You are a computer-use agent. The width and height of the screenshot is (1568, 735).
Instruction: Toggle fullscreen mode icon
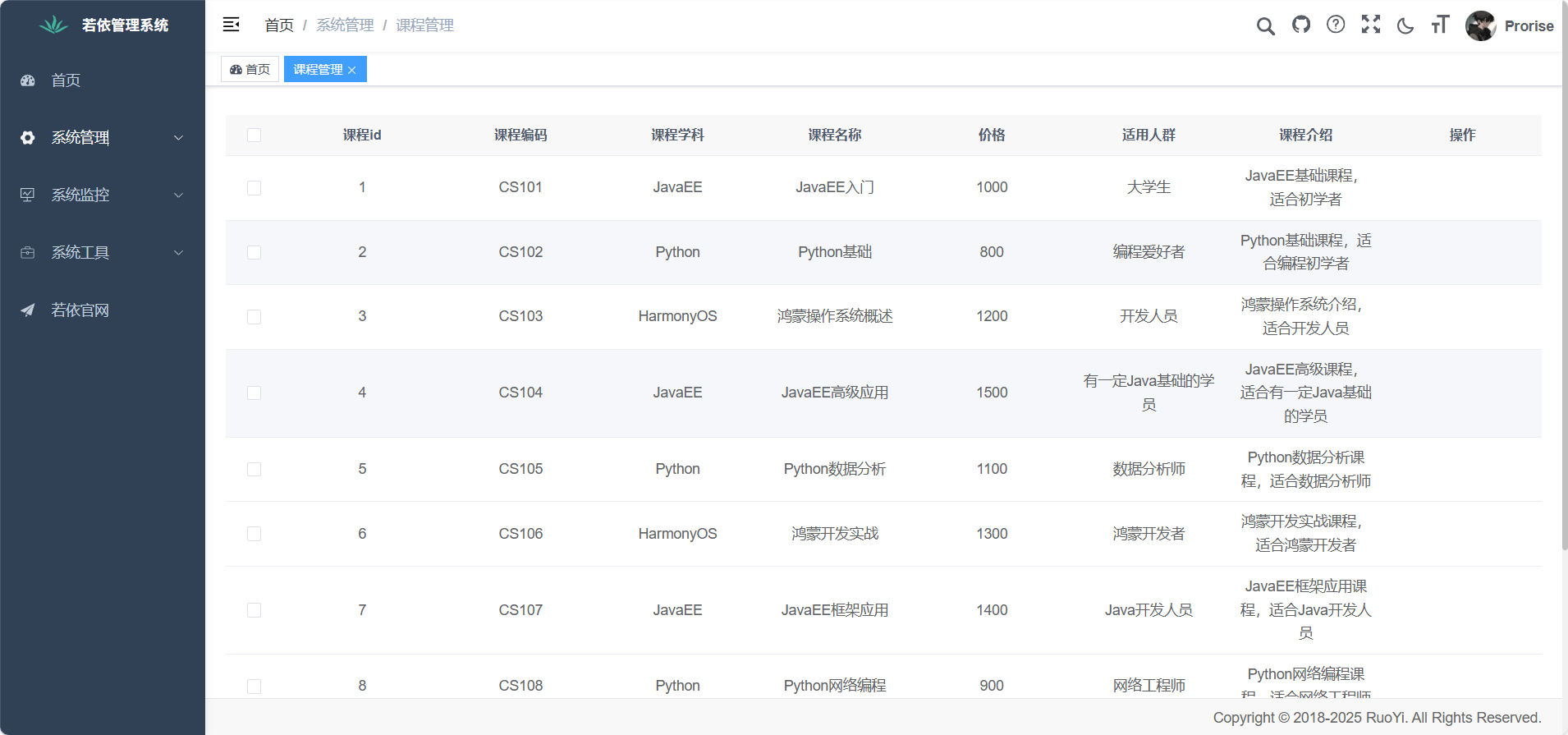click(1371, 25)
